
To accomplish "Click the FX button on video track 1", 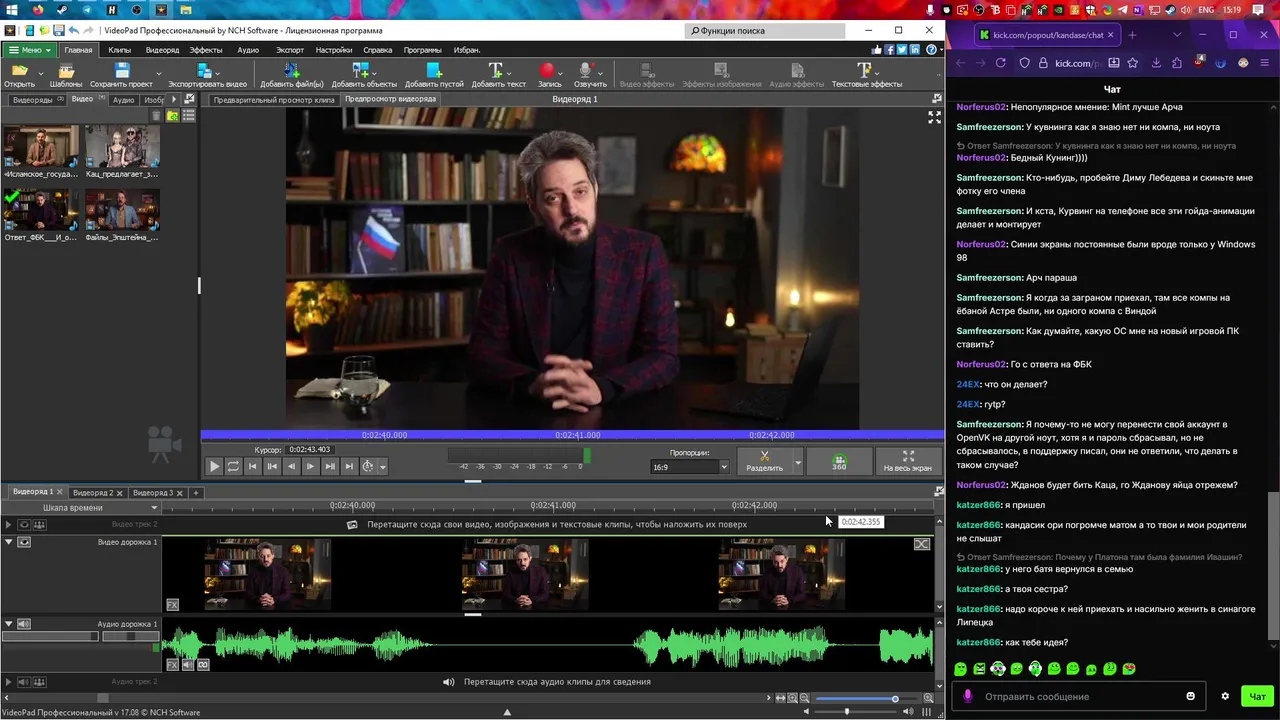I will (172, 605).
